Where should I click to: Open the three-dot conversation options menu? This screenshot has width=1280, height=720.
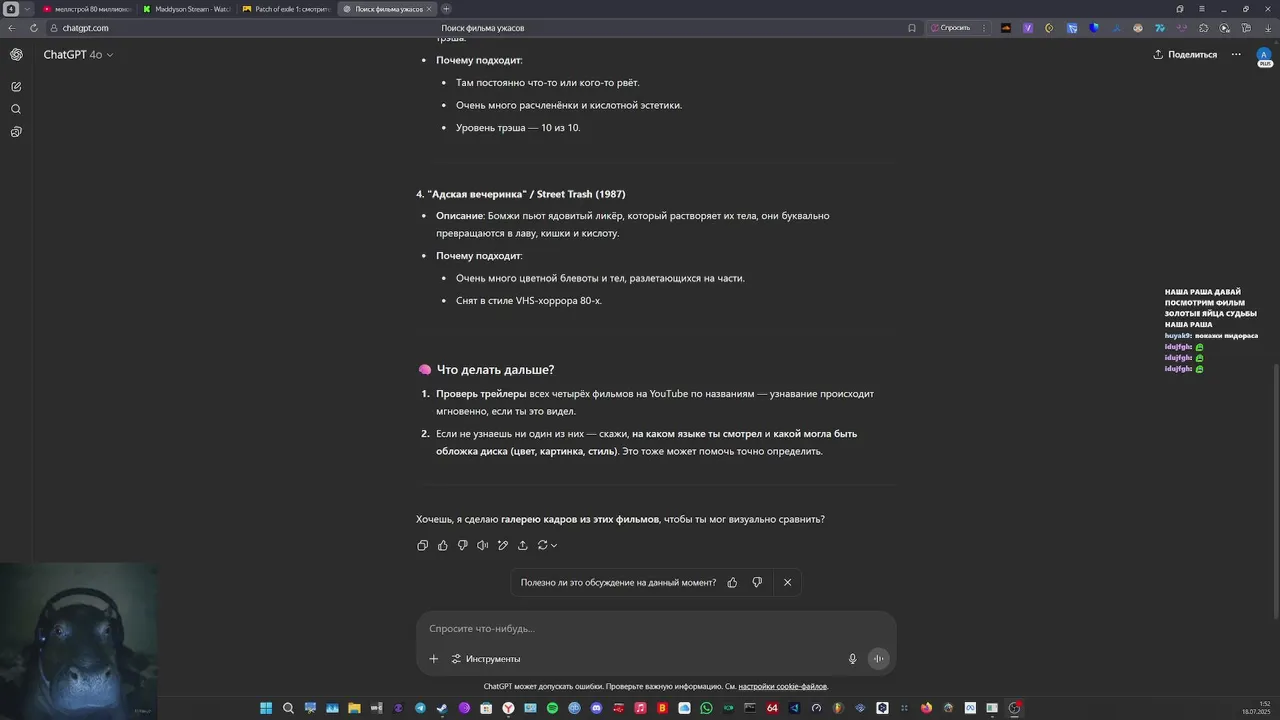click(x=1236, y=55)
